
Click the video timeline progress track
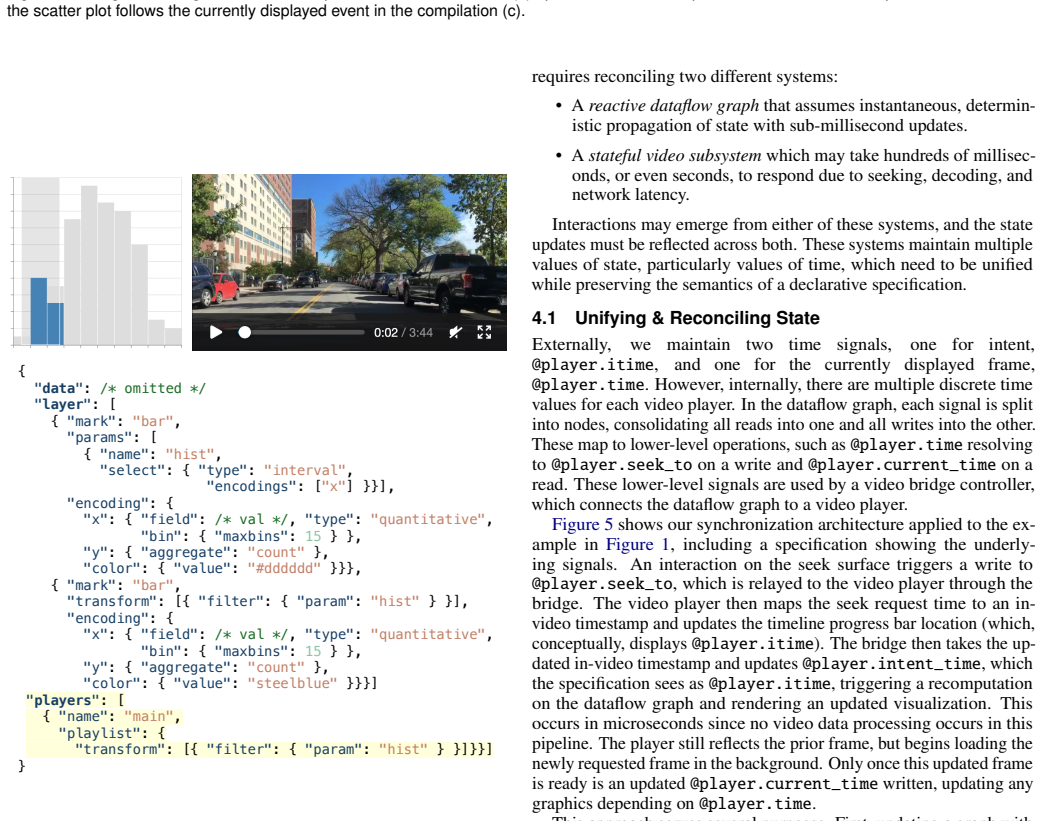click(302, 332)
